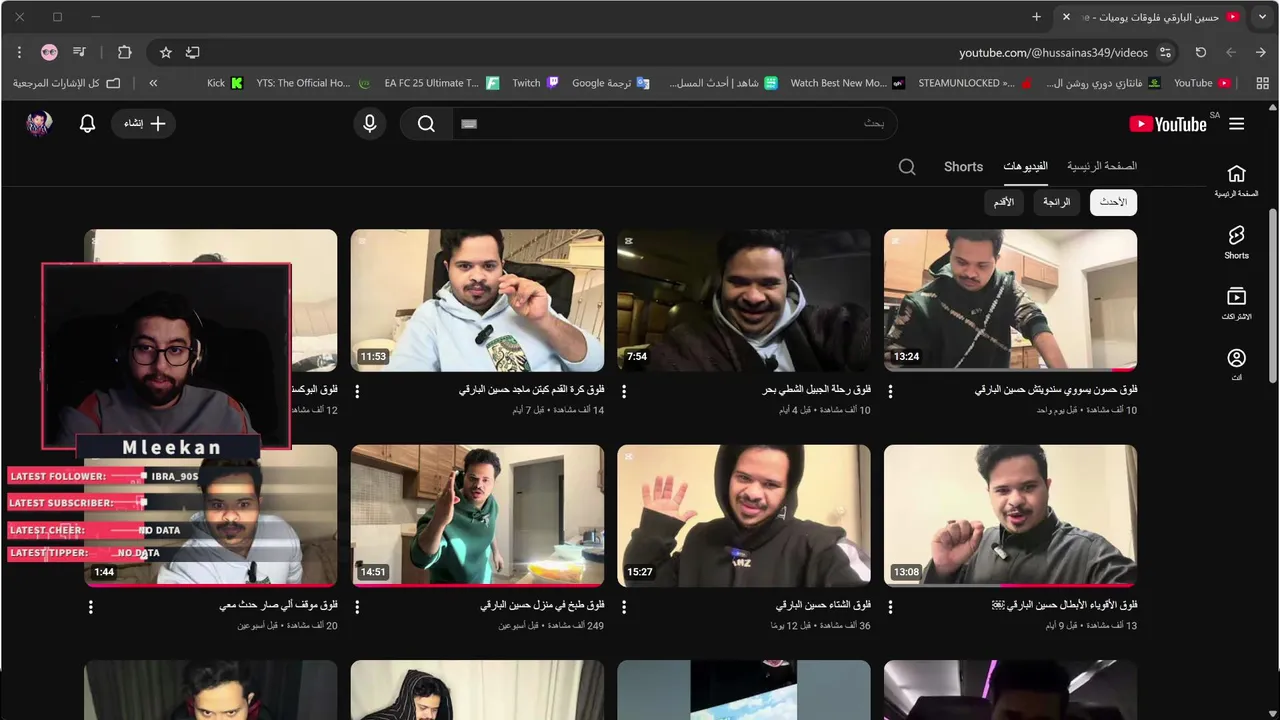Open the all bookmarks folder
Screen dimensions: 1280x720
[67, 83]
